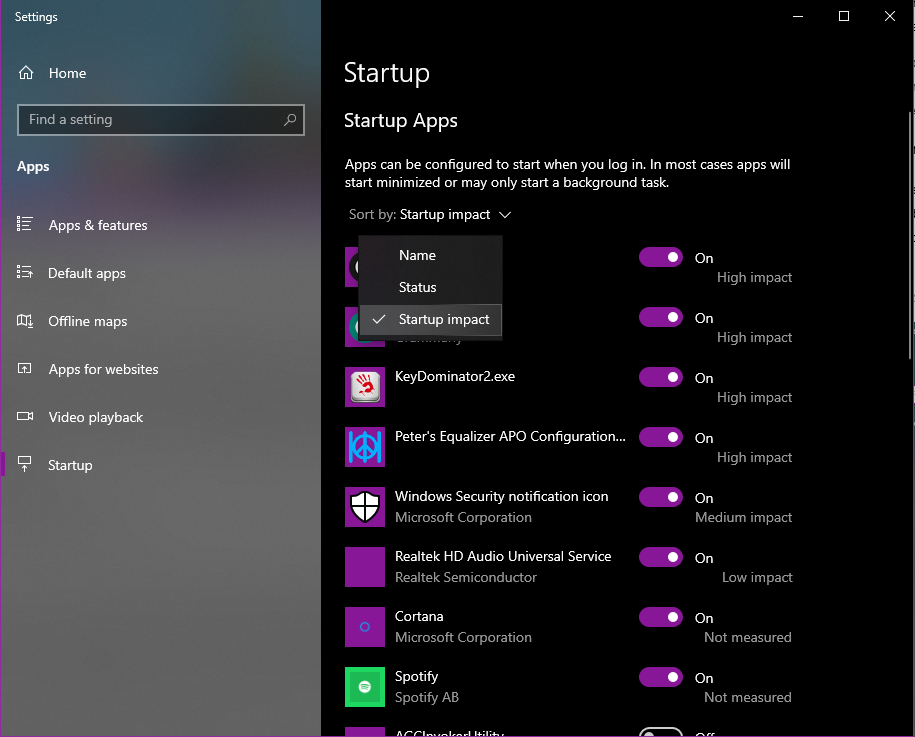Go to Default apps settings
This screenshot has height=737, width=915.
point(87,274)
